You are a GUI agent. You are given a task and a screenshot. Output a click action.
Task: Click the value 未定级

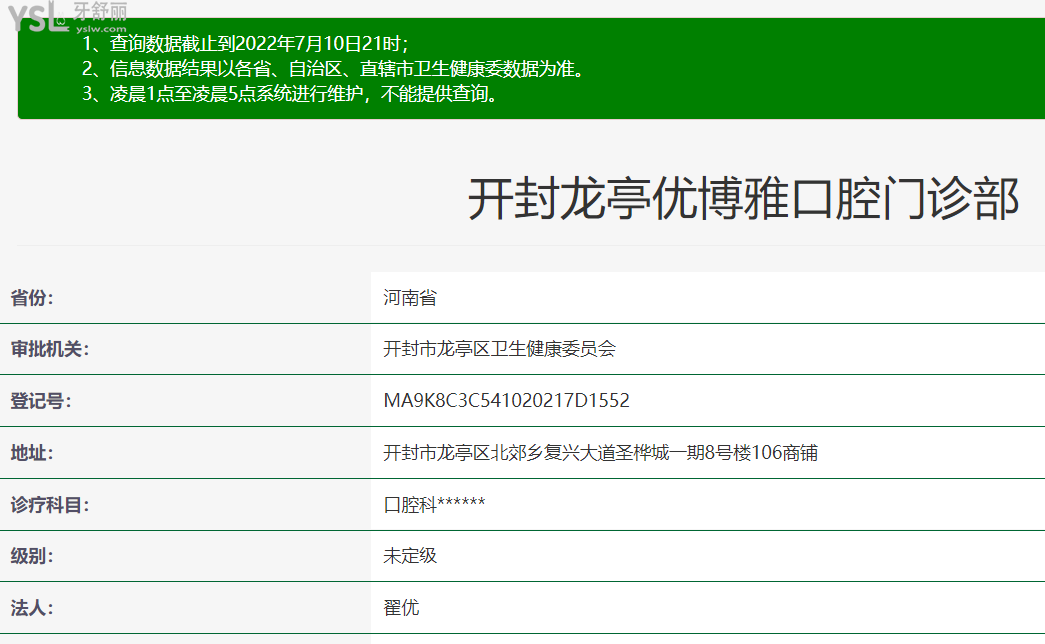[410, 555]
